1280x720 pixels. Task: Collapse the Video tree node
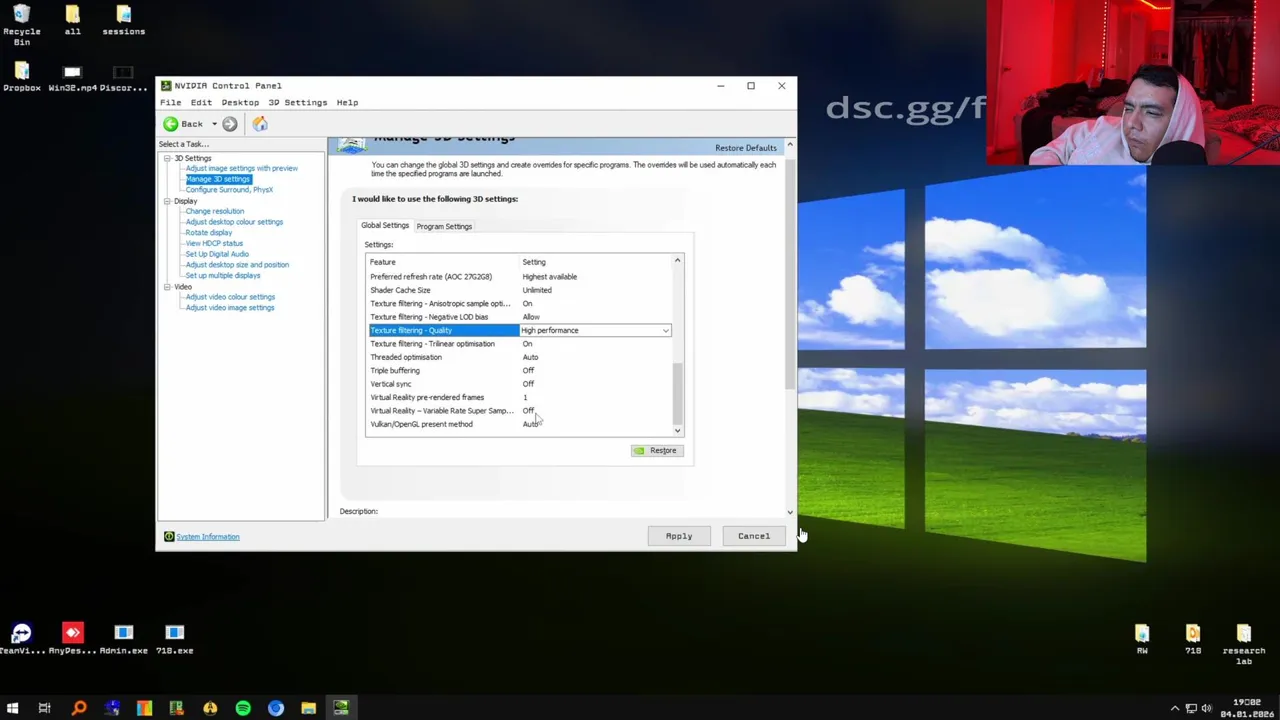168,287
